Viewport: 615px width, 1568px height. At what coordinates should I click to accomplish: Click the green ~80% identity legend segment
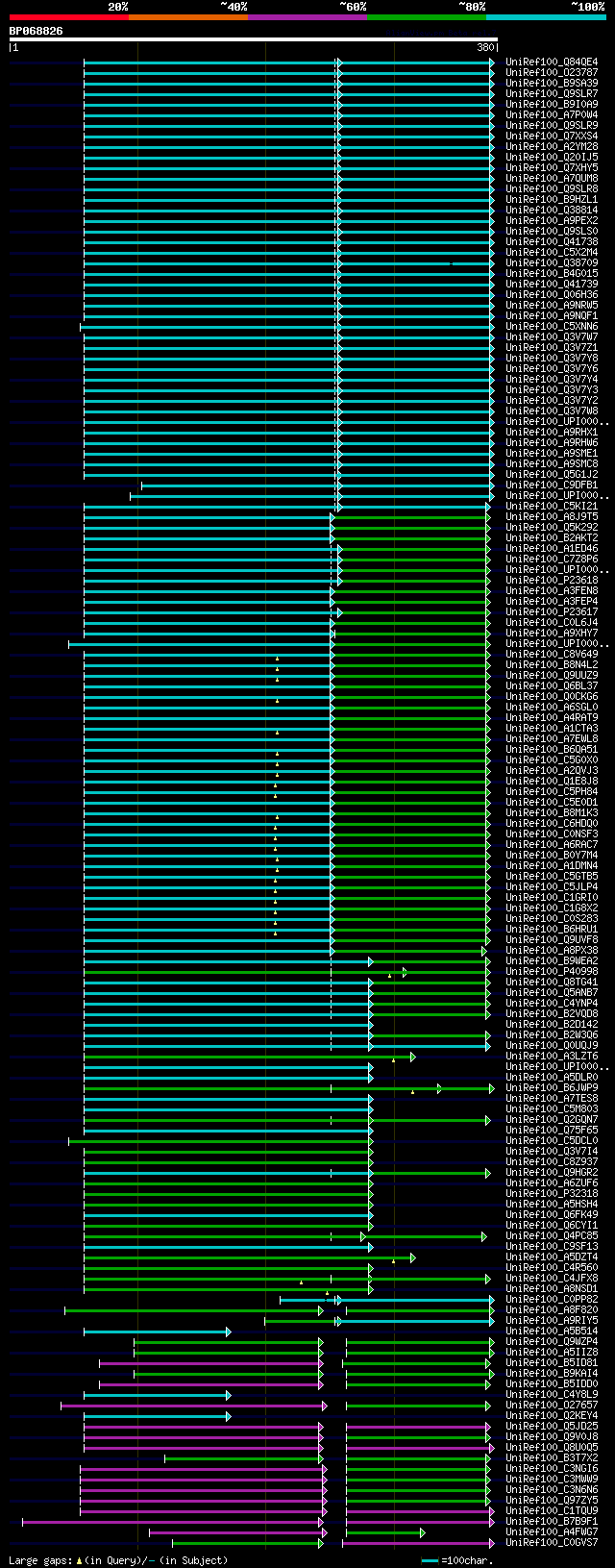coord(426,17)
